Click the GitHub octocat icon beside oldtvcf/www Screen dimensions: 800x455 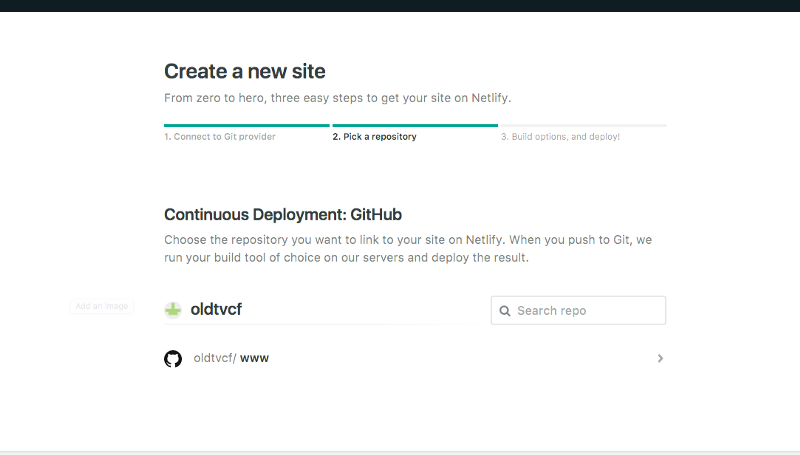pos(173,359)
